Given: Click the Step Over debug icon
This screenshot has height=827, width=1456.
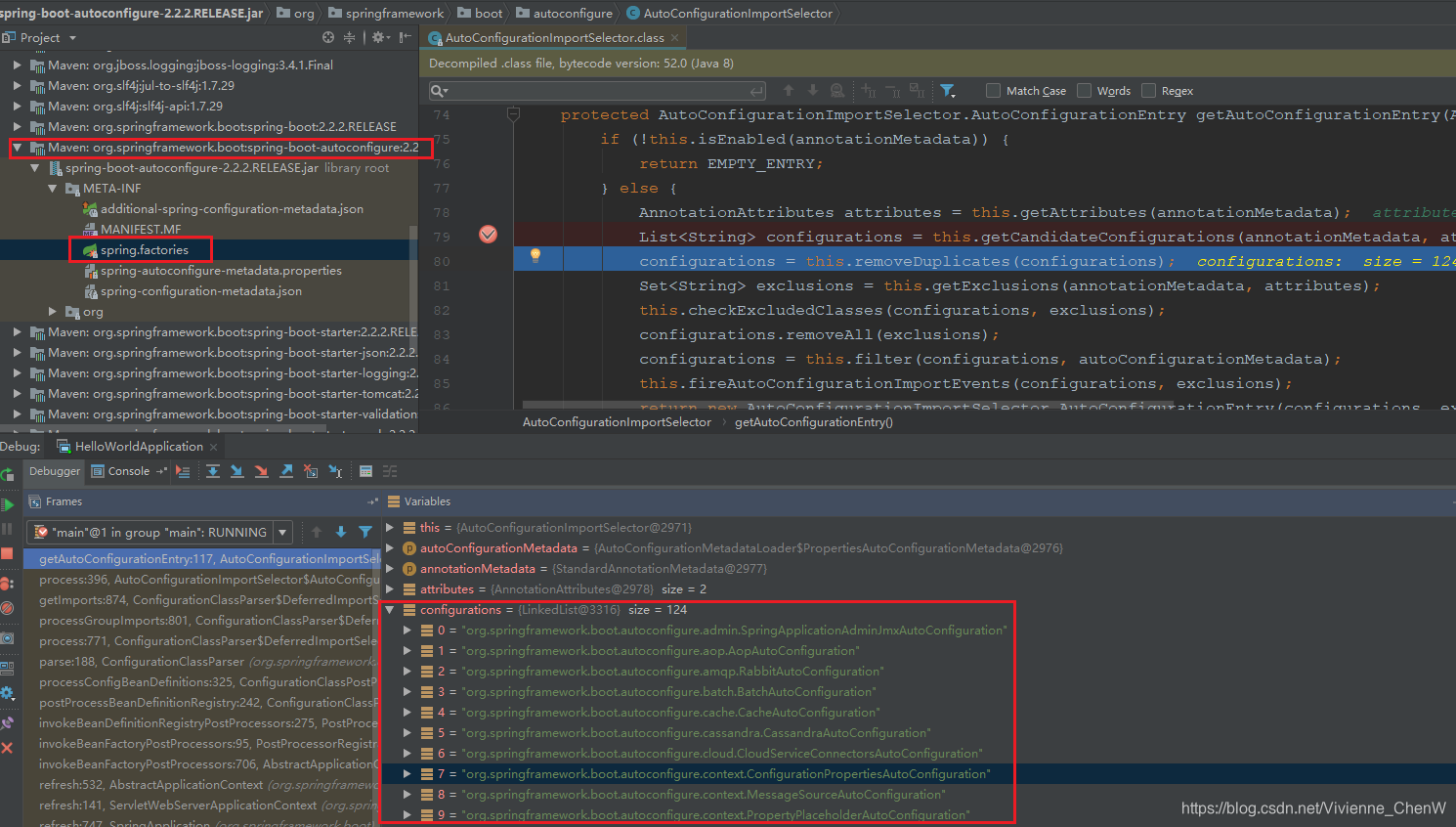Looking at the screenshot, I should (x=212, y=471).
